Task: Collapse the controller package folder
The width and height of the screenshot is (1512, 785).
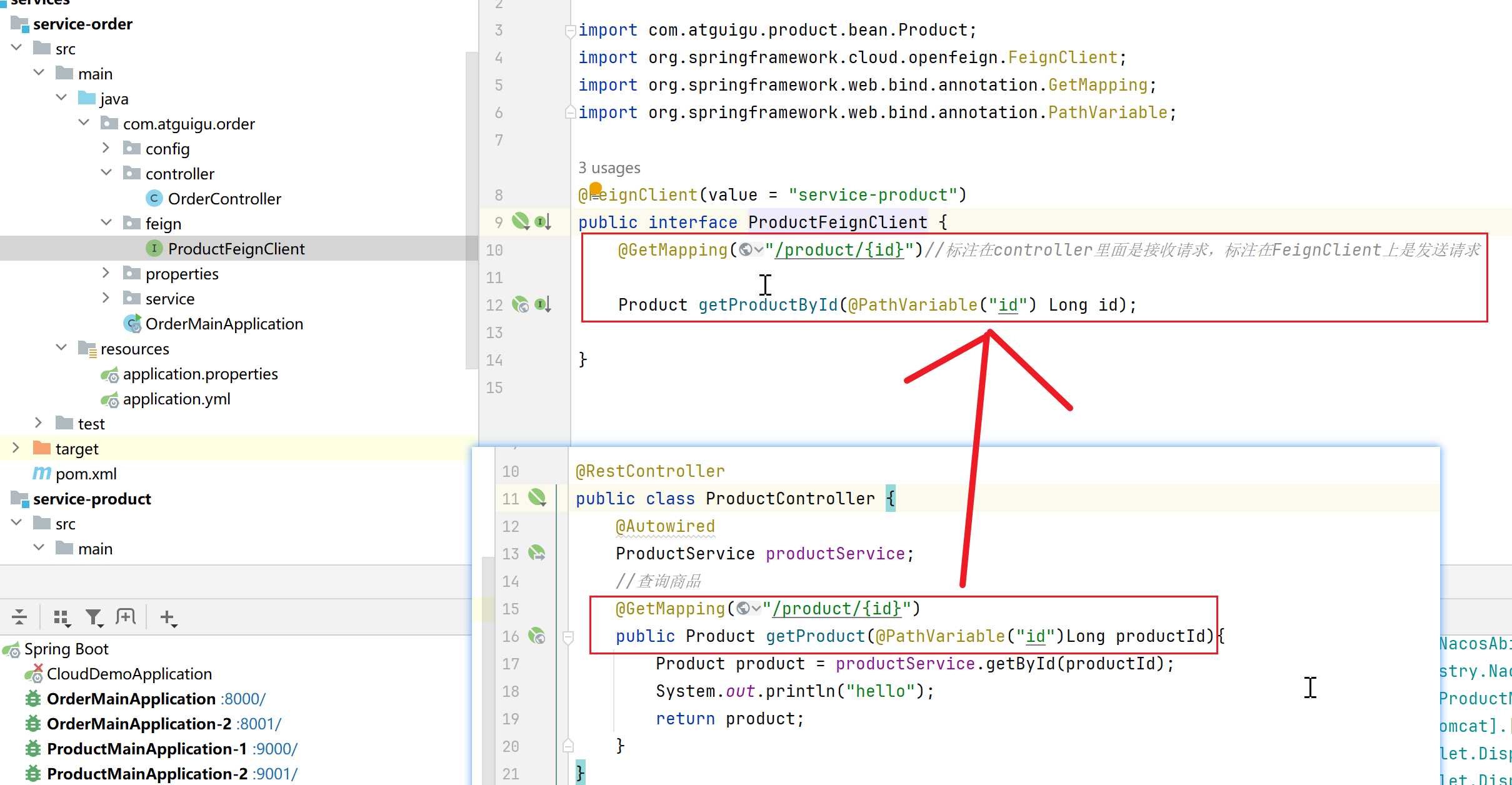Action: [106, 173]
